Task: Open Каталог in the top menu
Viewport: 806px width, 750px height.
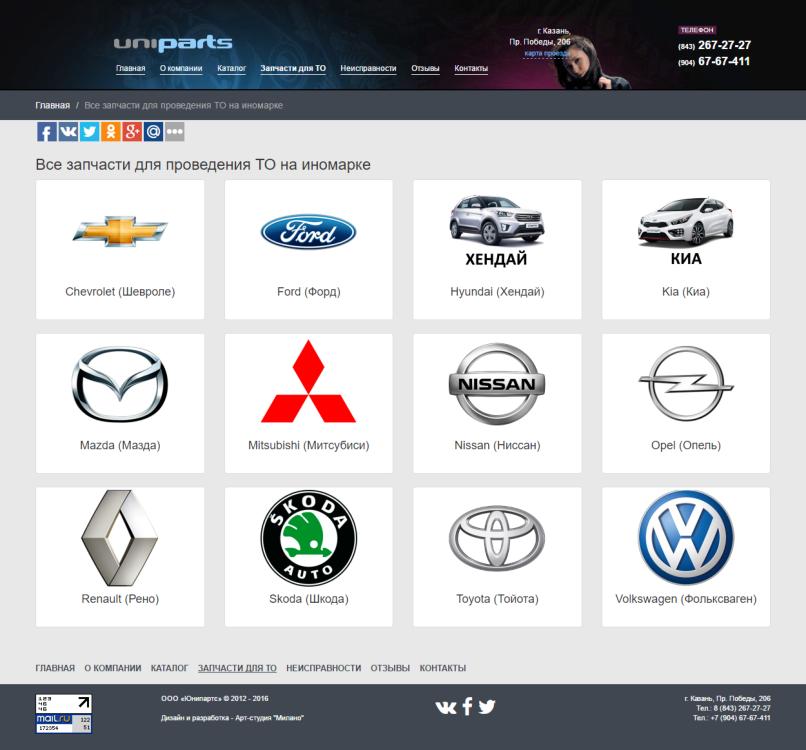Action: (x=231, y=69)
